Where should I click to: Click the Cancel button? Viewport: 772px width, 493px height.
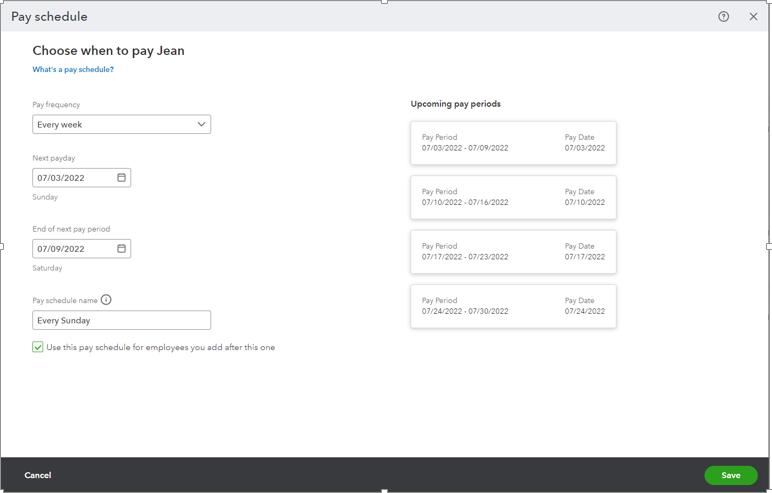click(x=38, y=475)
